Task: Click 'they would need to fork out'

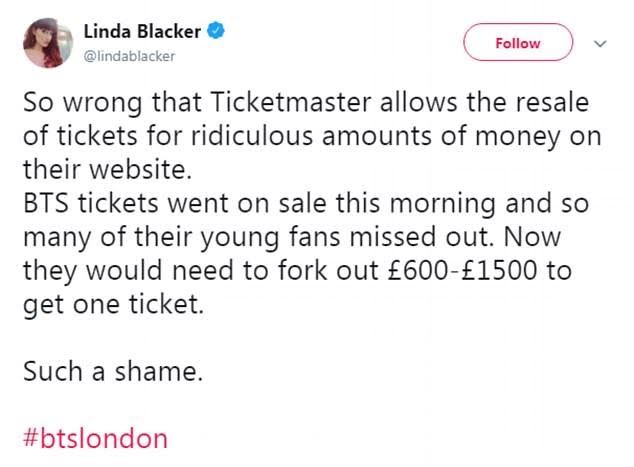Action: [201, 270]
